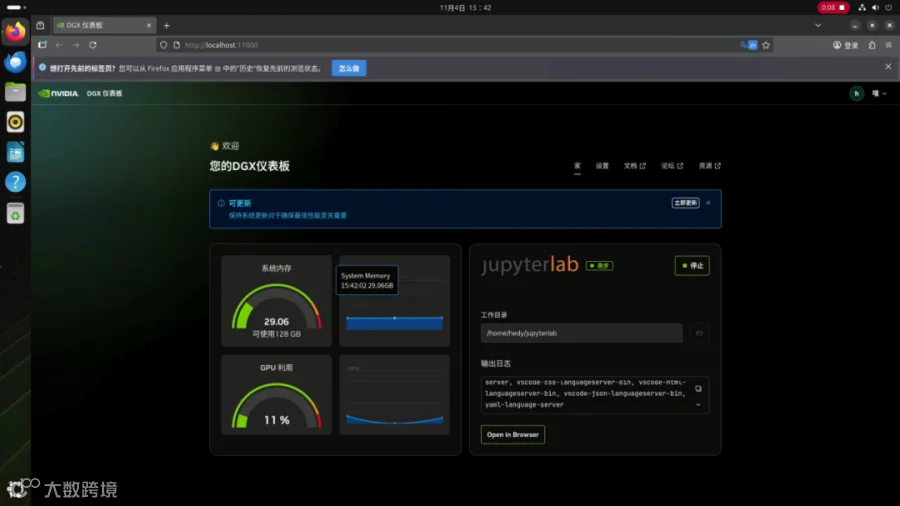The height and width of the screenshot is (506, 900).
Task: Click the translate page icon in address bar
Action: [x=748, y=45]
